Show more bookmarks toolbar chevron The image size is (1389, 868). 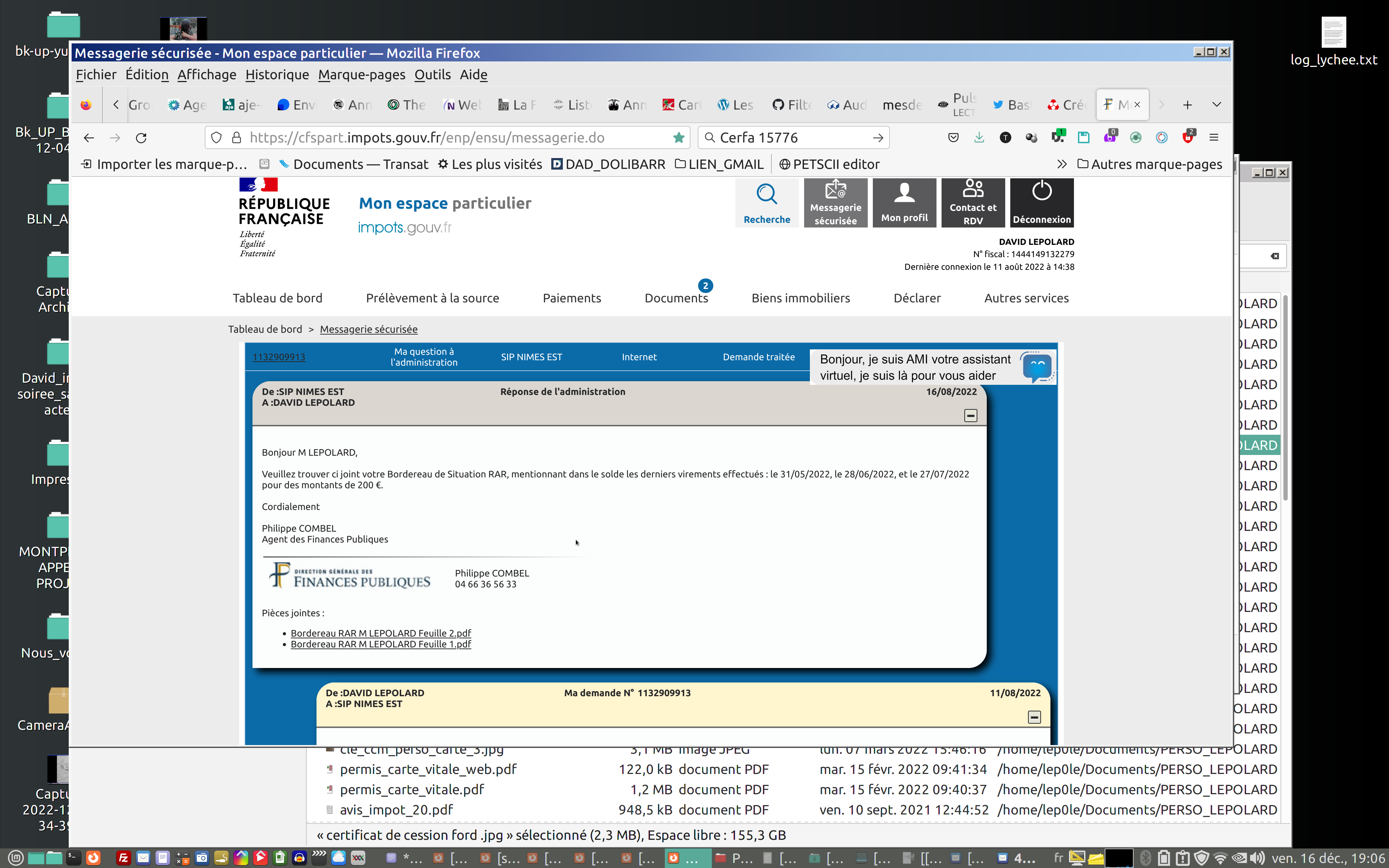(1061, 164)
